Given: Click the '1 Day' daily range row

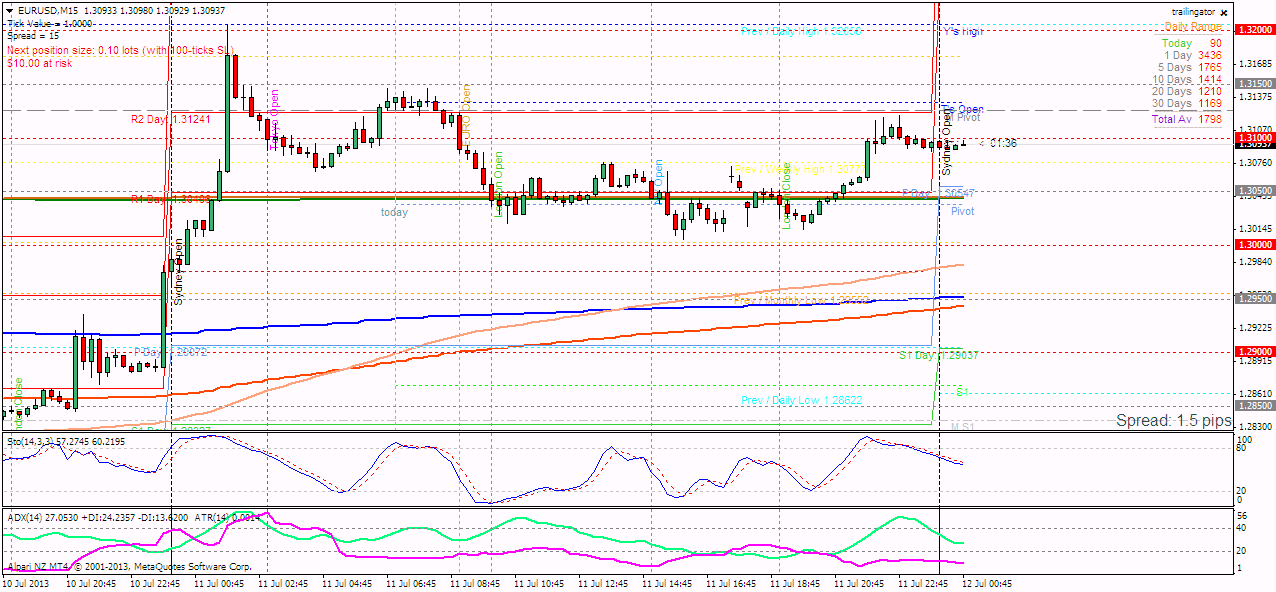Looking at the screenshot, I should tap(1192, 55).
